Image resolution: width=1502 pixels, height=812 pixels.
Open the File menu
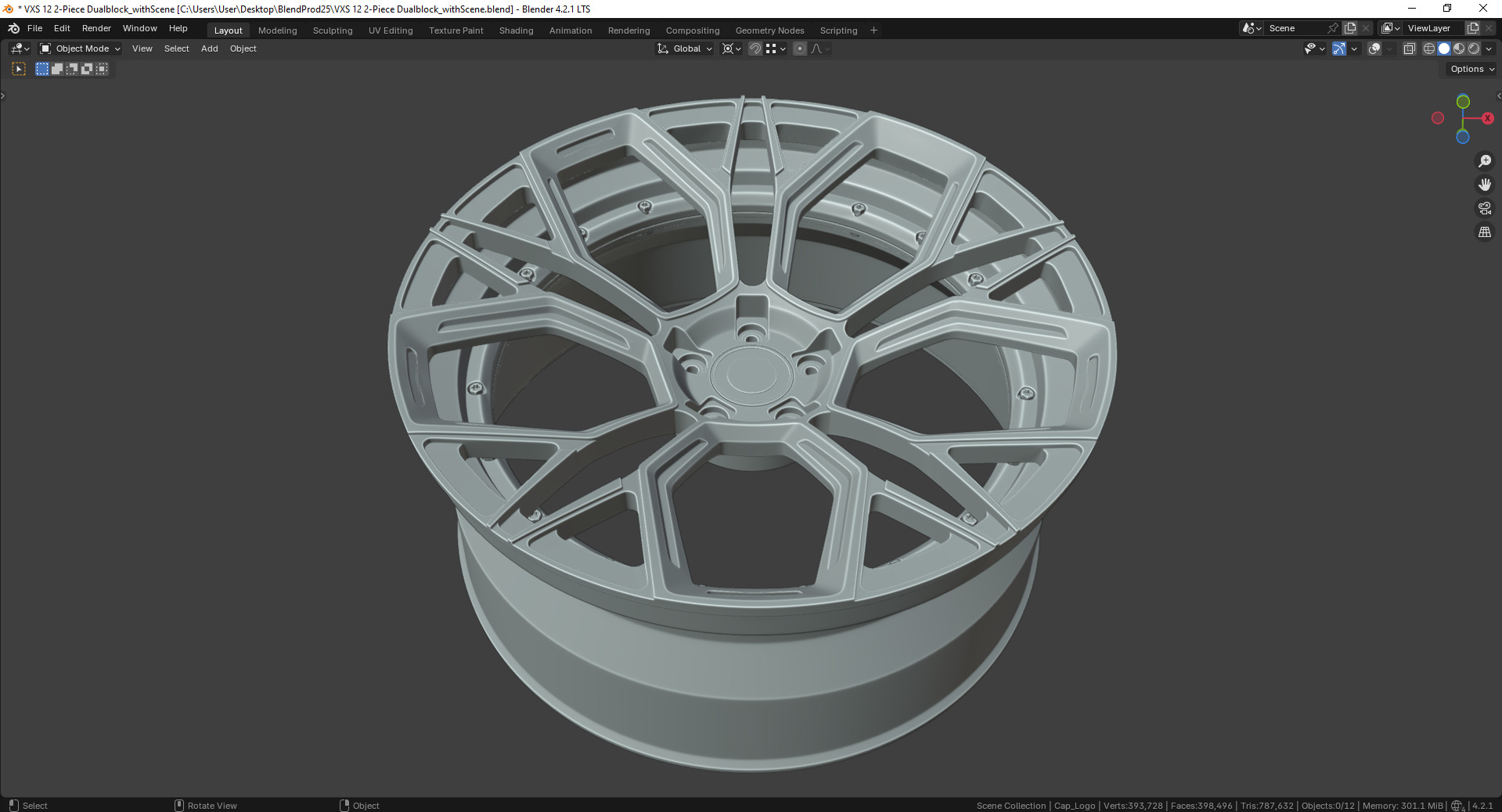tap(34, 28)
